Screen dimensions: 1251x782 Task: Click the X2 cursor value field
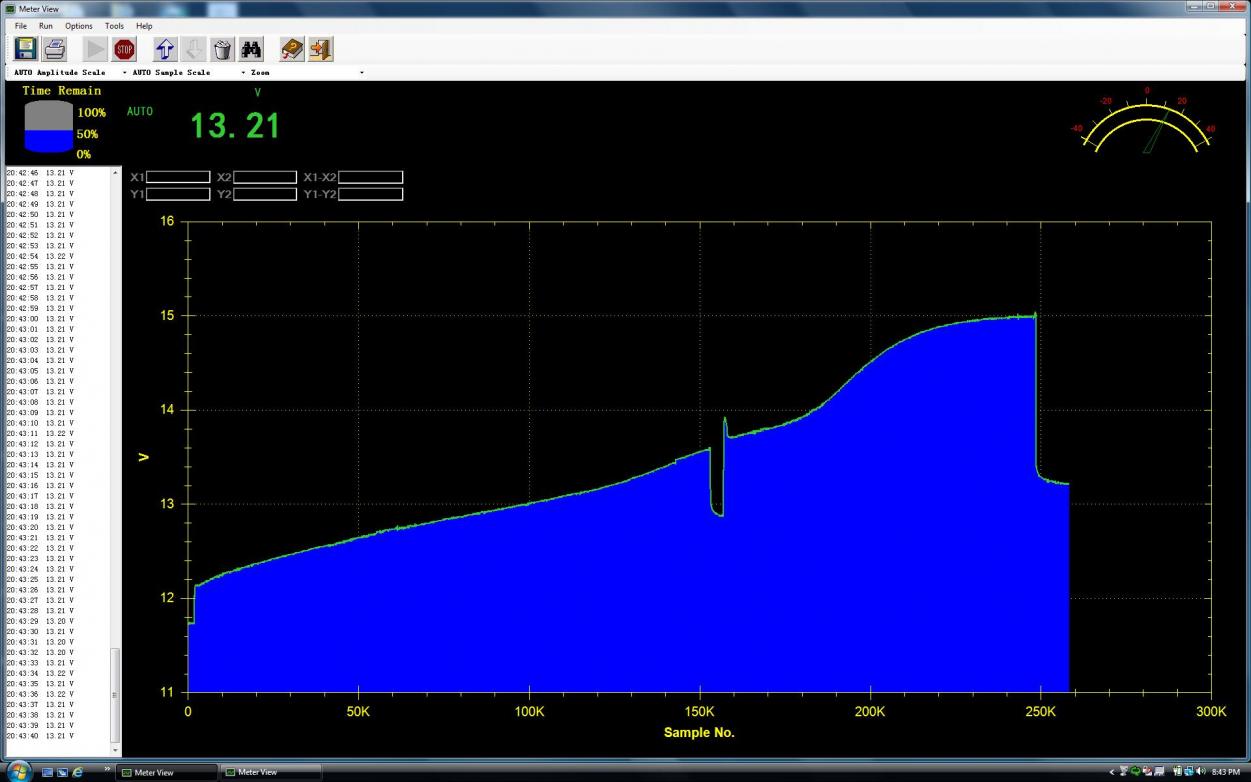point(265,177)
